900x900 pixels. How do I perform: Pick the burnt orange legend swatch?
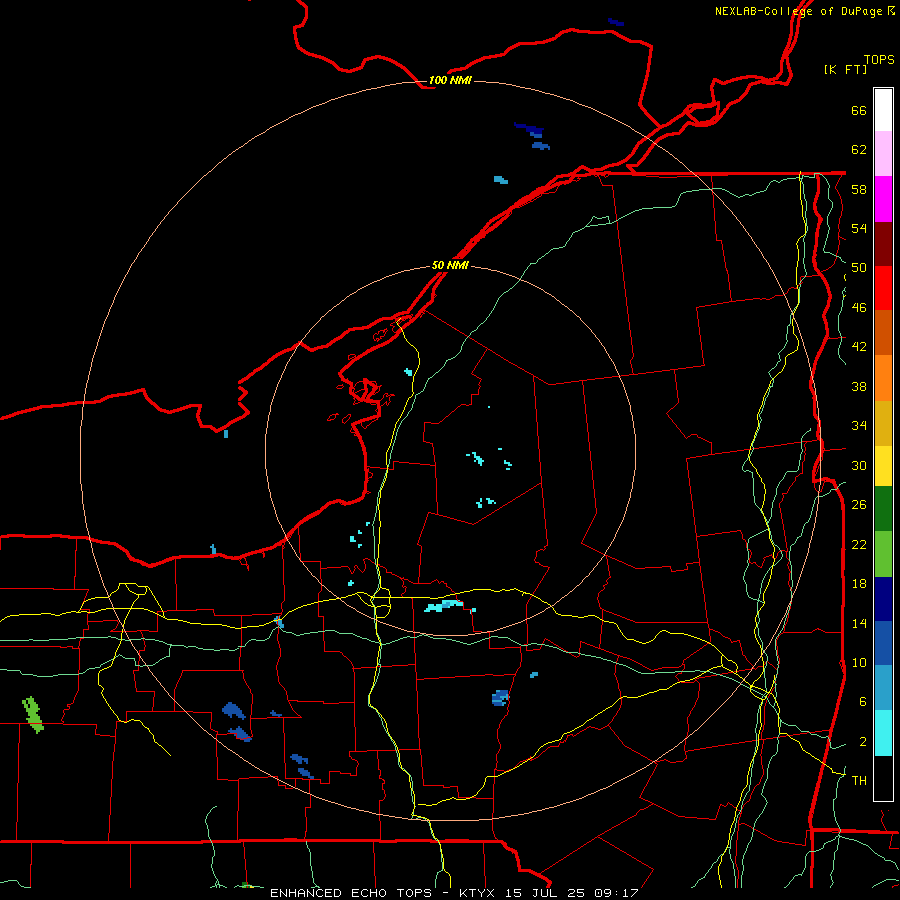pos(883,332)
